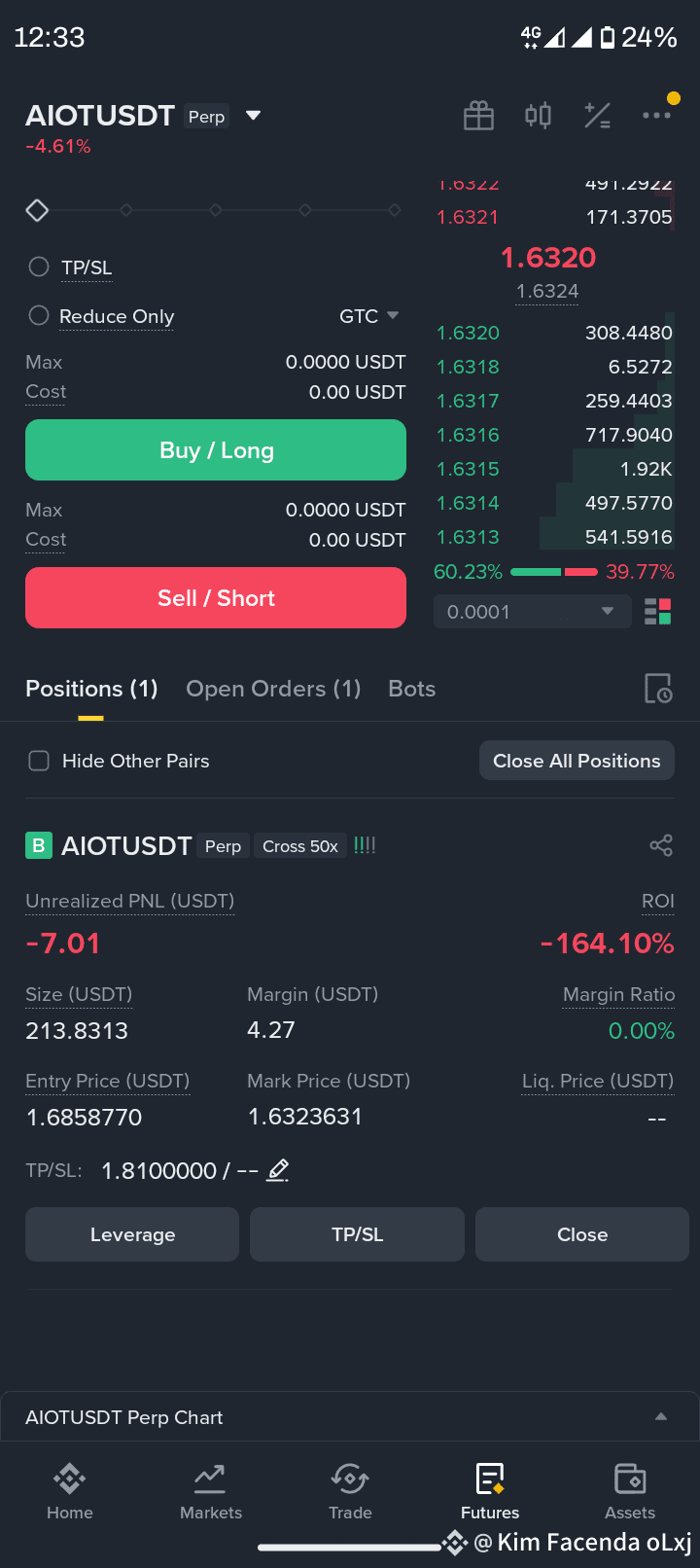The image size is (700, 1568).
Task: Share the AIOTUSDT position
Action: pos(661,845)
